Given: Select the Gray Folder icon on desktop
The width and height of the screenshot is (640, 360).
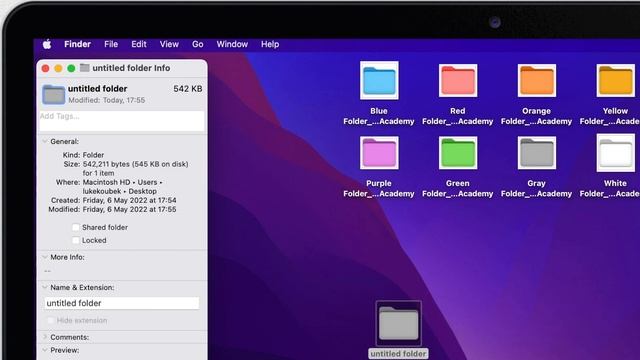Looking at the screenshot, I should [x=537, y=153].
